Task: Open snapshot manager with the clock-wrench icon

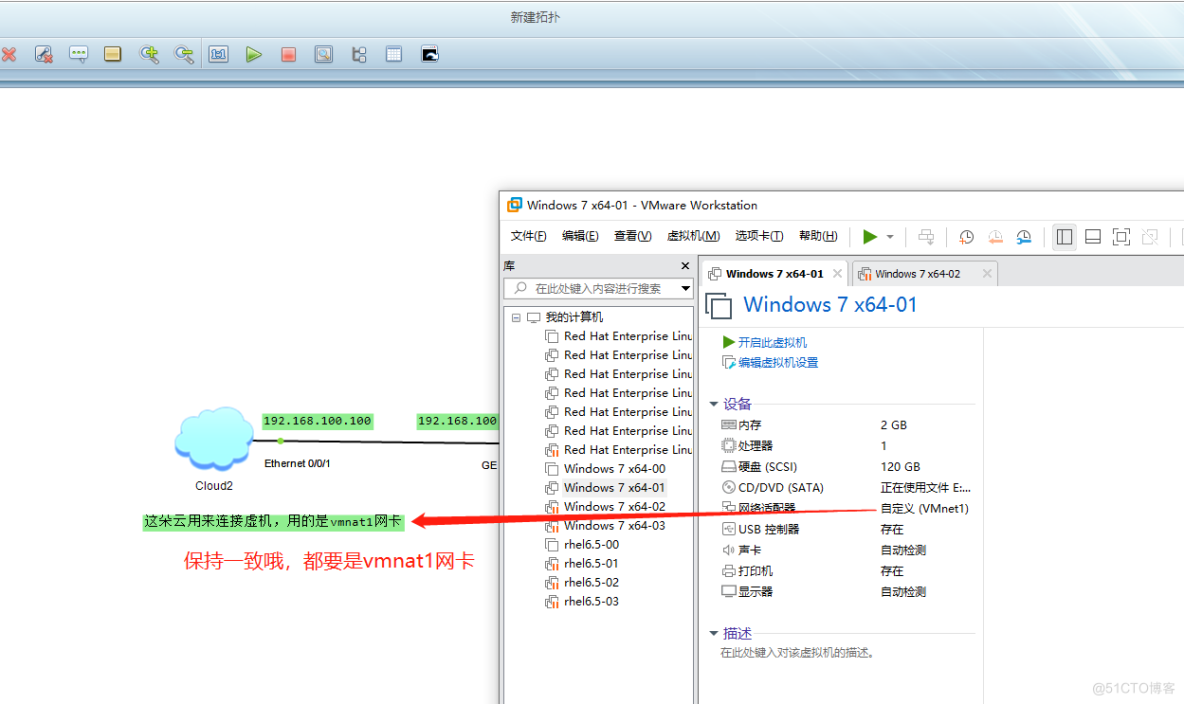Action: point(1024,237)
